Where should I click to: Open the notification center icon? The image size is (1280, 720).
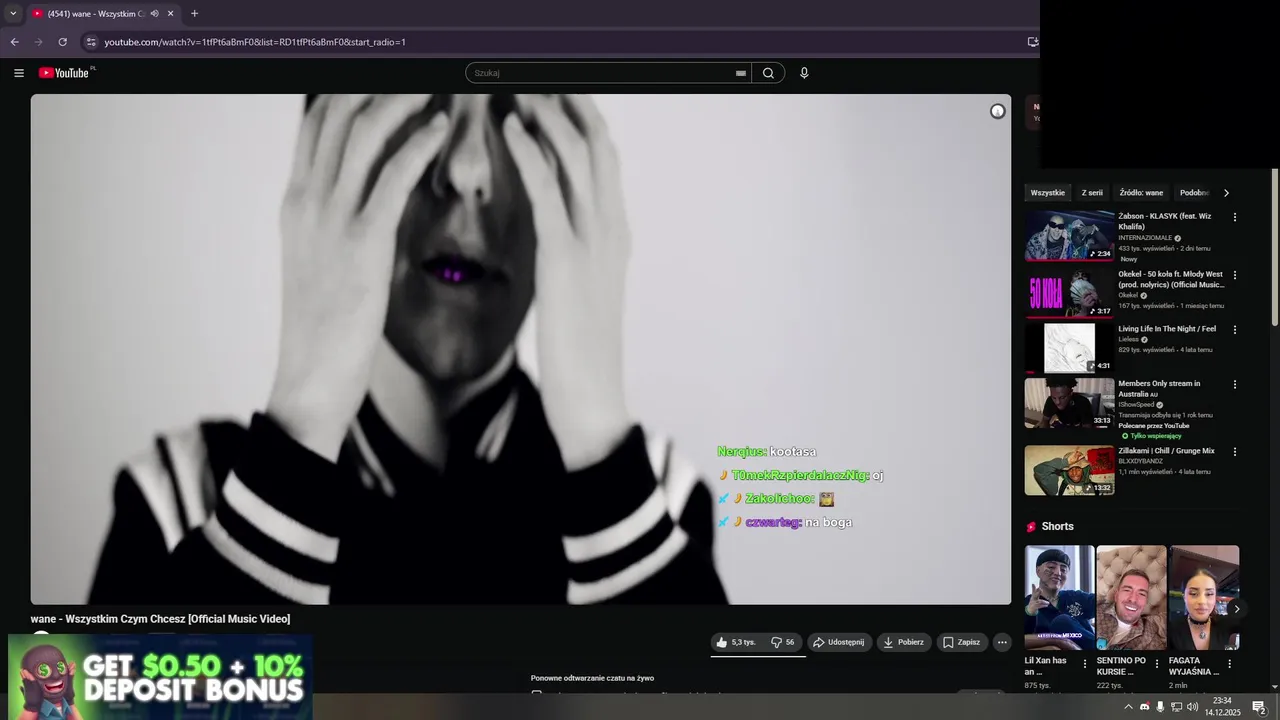pos(1259,707)
